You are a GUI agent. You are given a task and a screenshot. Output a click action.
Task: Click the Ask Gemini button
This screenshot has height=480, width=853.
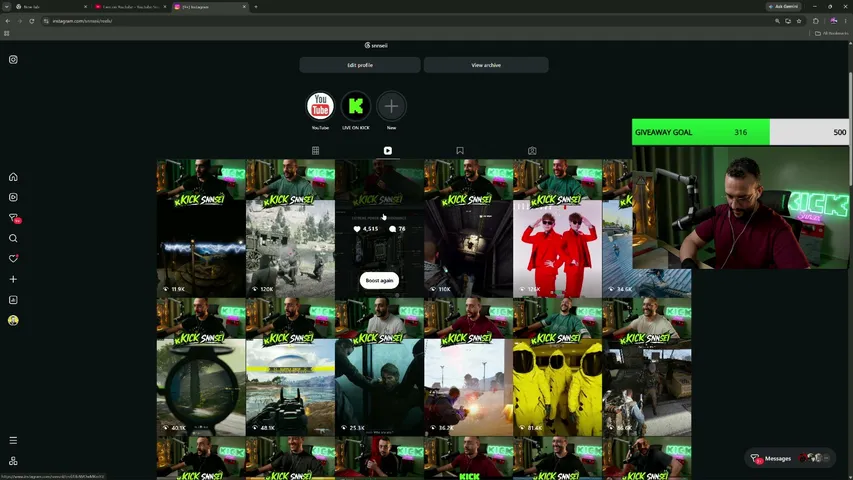pos(783,7)
